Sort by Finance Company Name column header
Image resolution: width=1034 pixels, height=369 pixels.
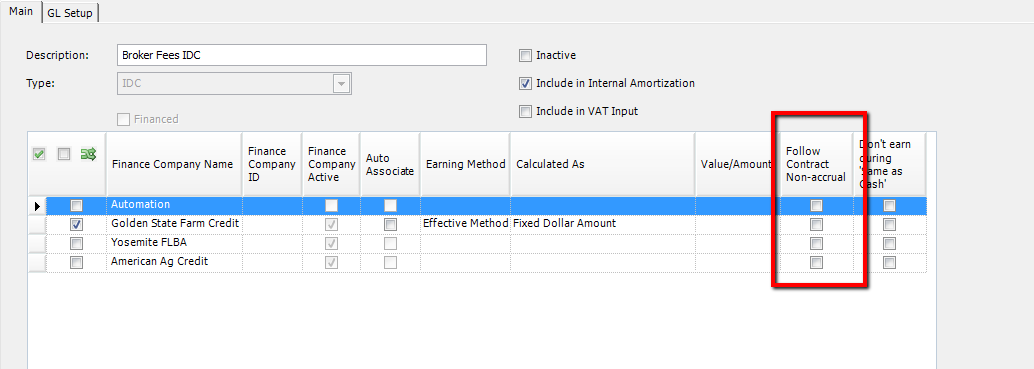[173, 164]
